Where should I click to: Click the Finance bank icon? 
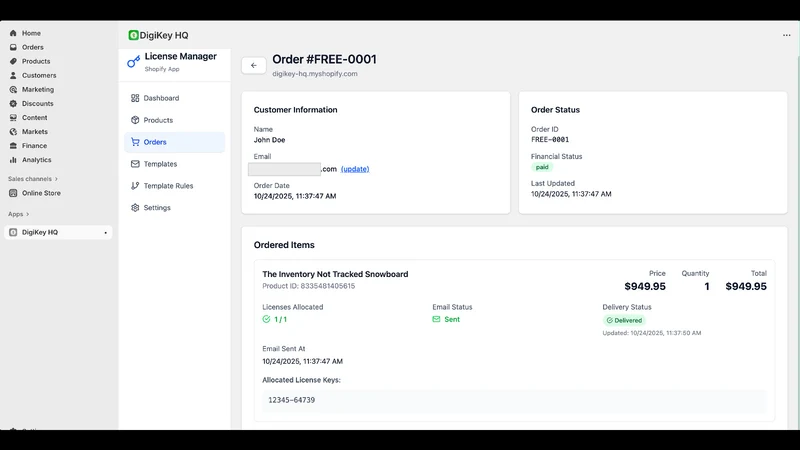point(13,145)
